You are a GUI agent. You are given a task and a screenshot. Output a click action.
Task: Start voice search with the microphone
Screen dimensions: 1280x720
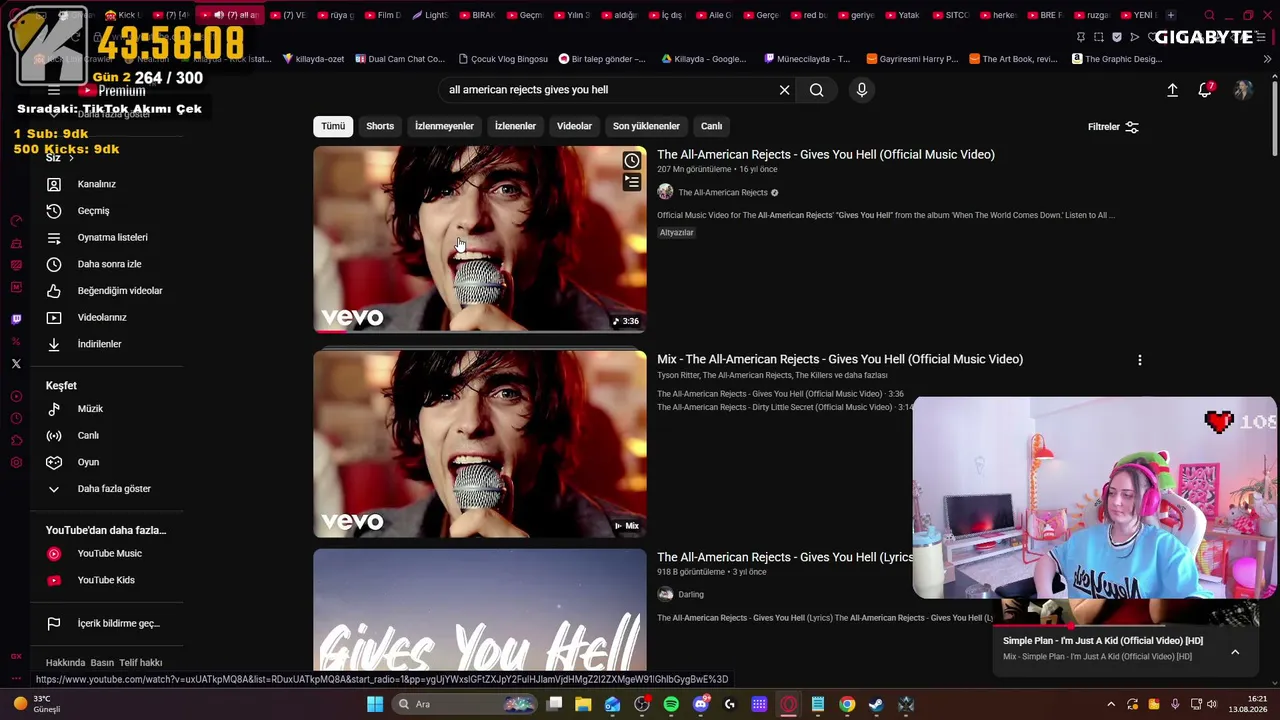(861, 90)
